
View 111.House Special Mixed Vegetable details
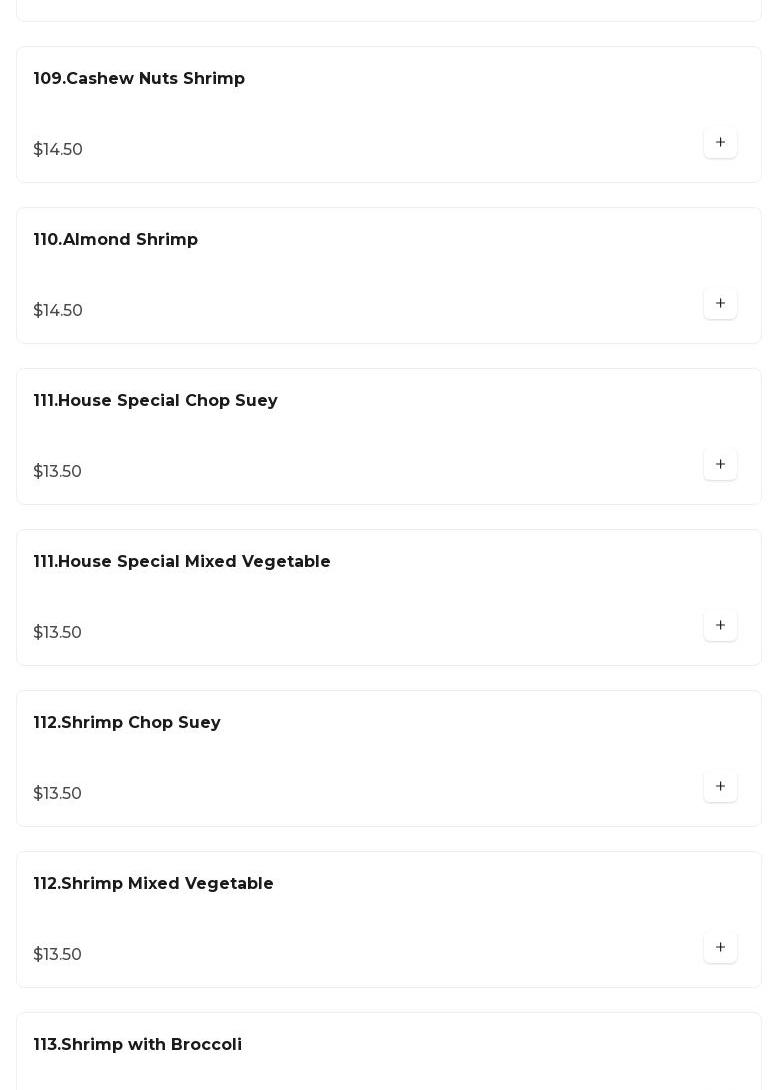182,562
